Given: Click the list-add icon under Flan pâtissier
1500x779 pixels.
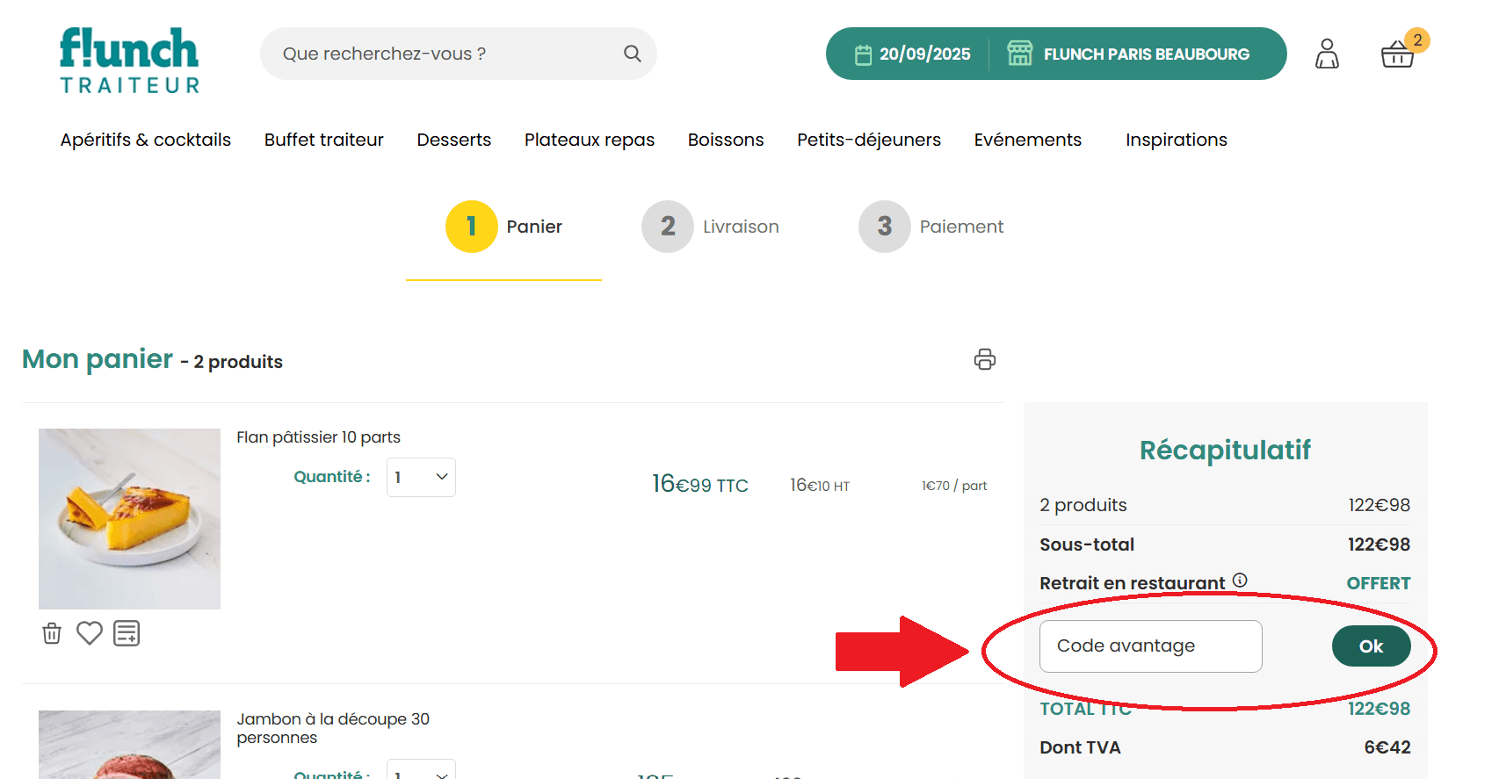Looking at the screenshot, I should pos(127,633).
